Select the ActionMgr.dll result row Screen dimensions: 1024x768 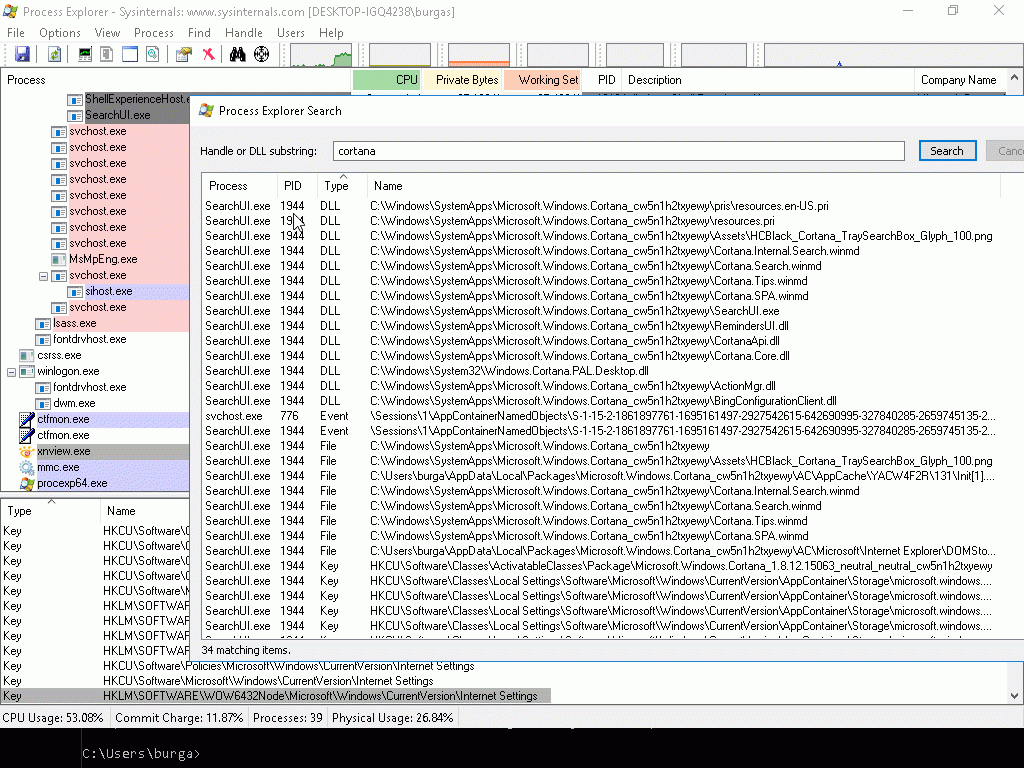(601, 386)
